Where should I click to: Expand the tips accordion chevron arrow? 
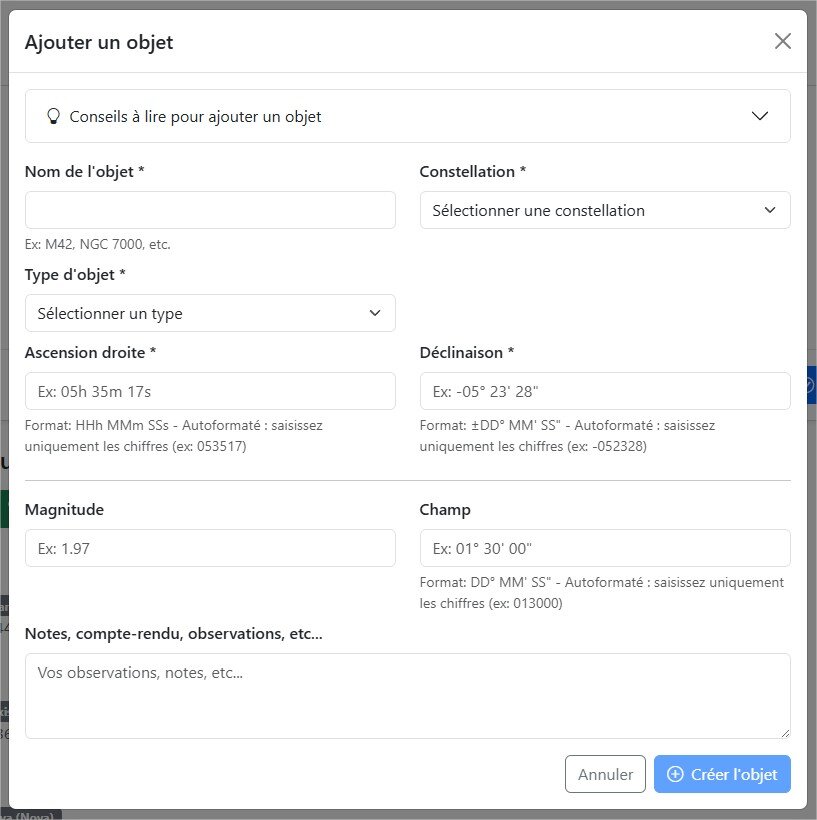[x=759, y=116]
